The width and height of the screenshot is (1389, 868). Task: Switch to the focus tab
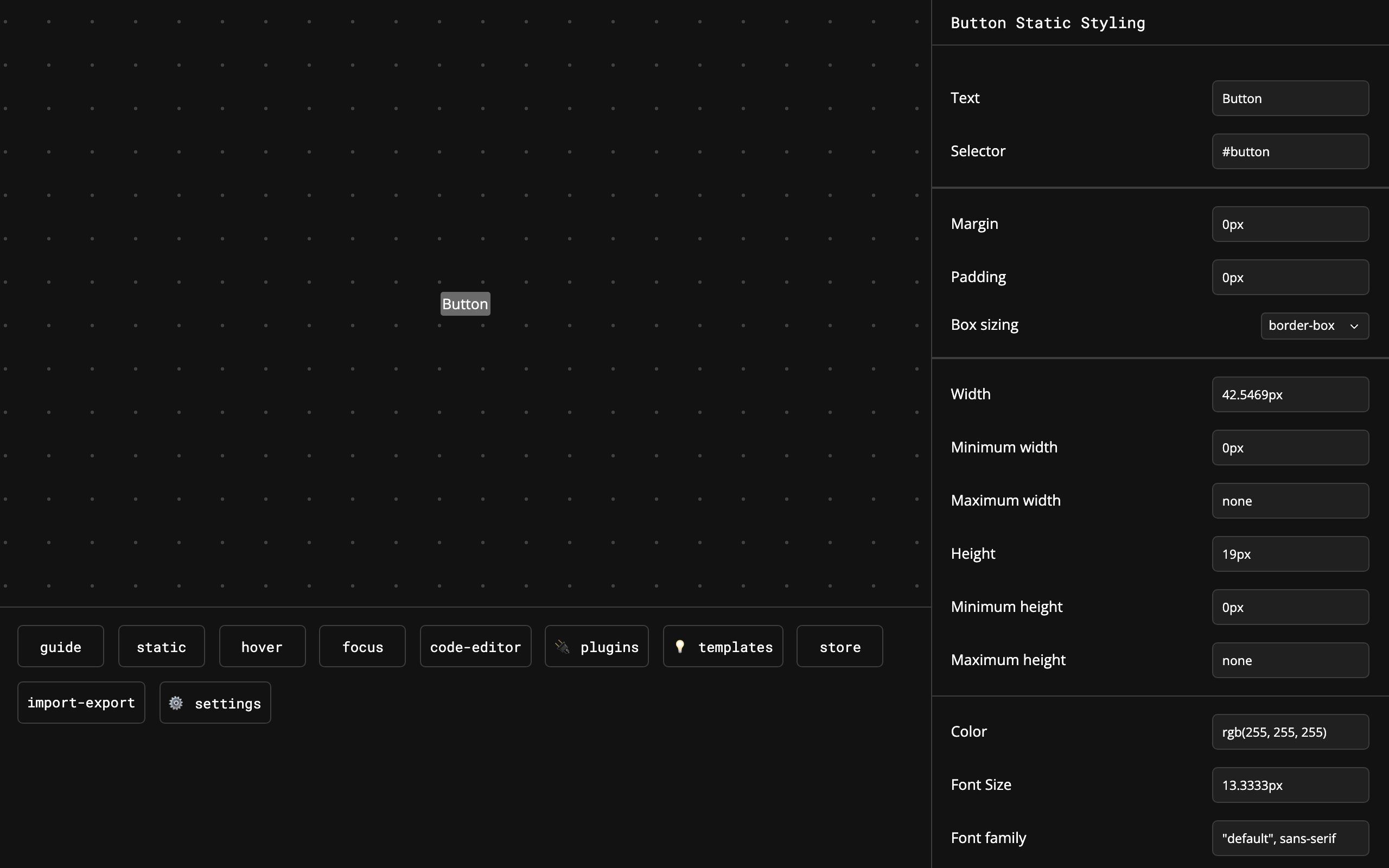point(362,646)
